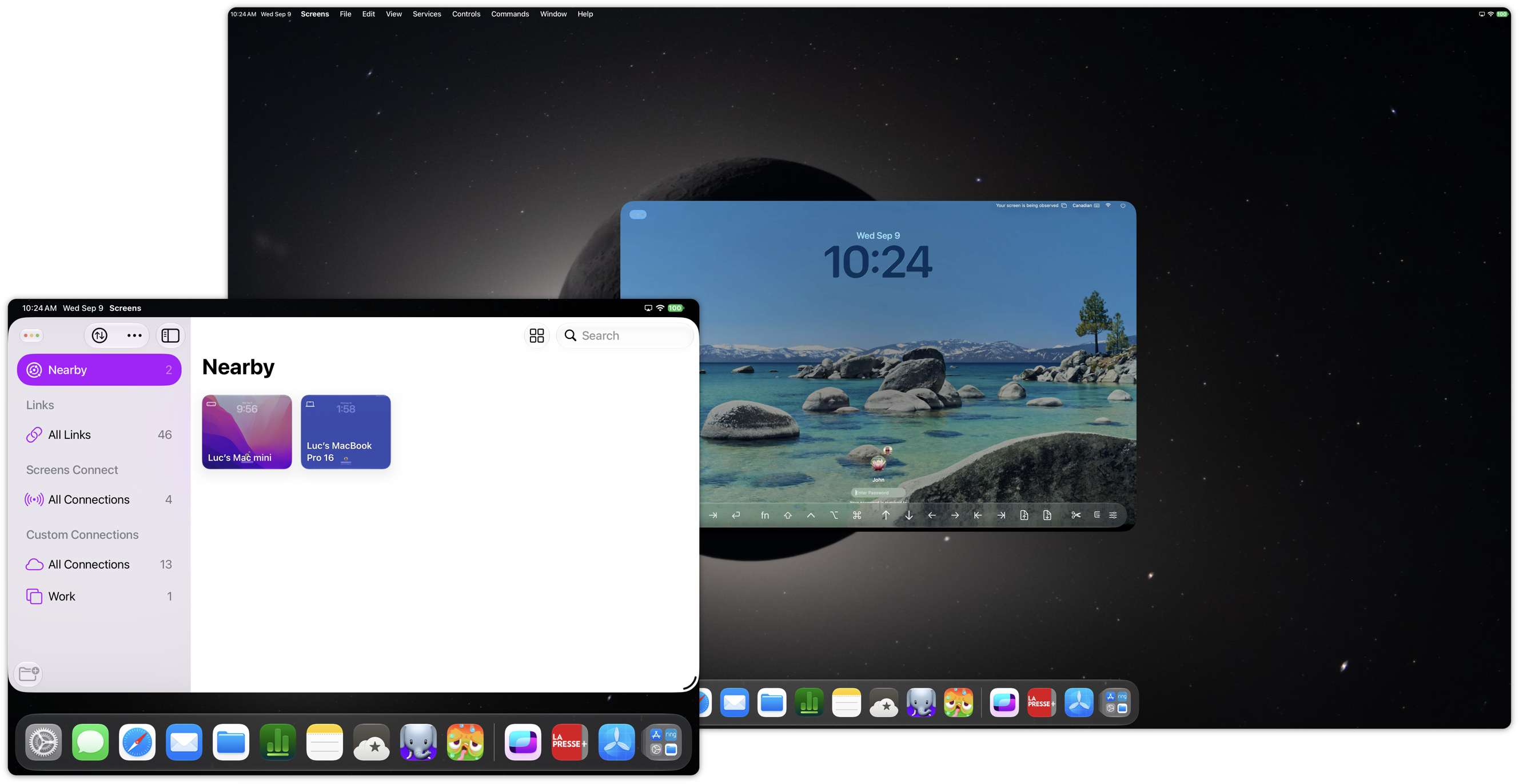Open the File menu
1519x784 pixels.
[x=345, y=14]
